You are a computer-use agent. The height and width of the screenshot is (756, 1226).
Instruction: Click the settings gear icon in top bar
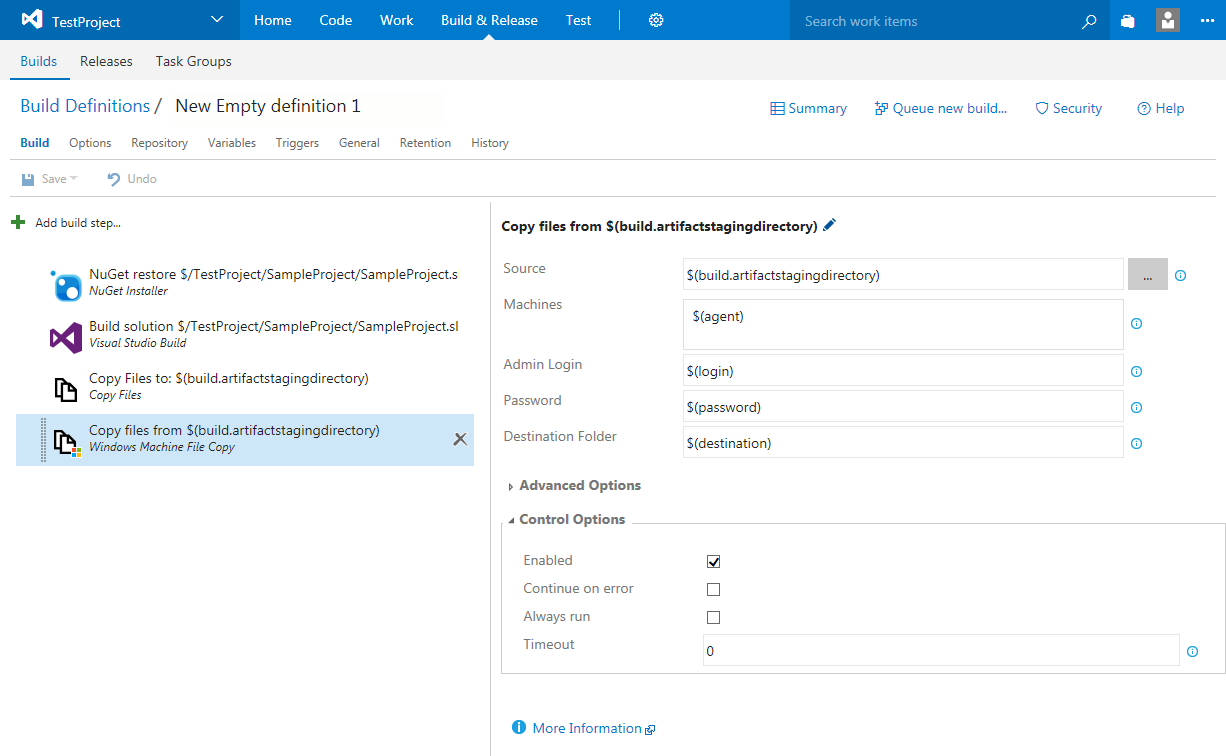(x=656, y=20)
